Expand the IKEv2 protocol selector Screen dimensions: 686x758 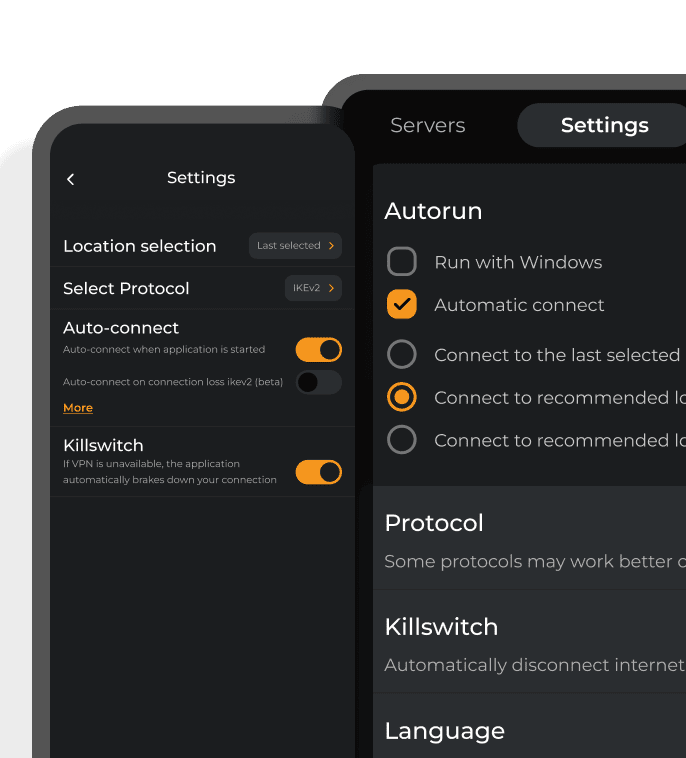click(x=313, y=288)
